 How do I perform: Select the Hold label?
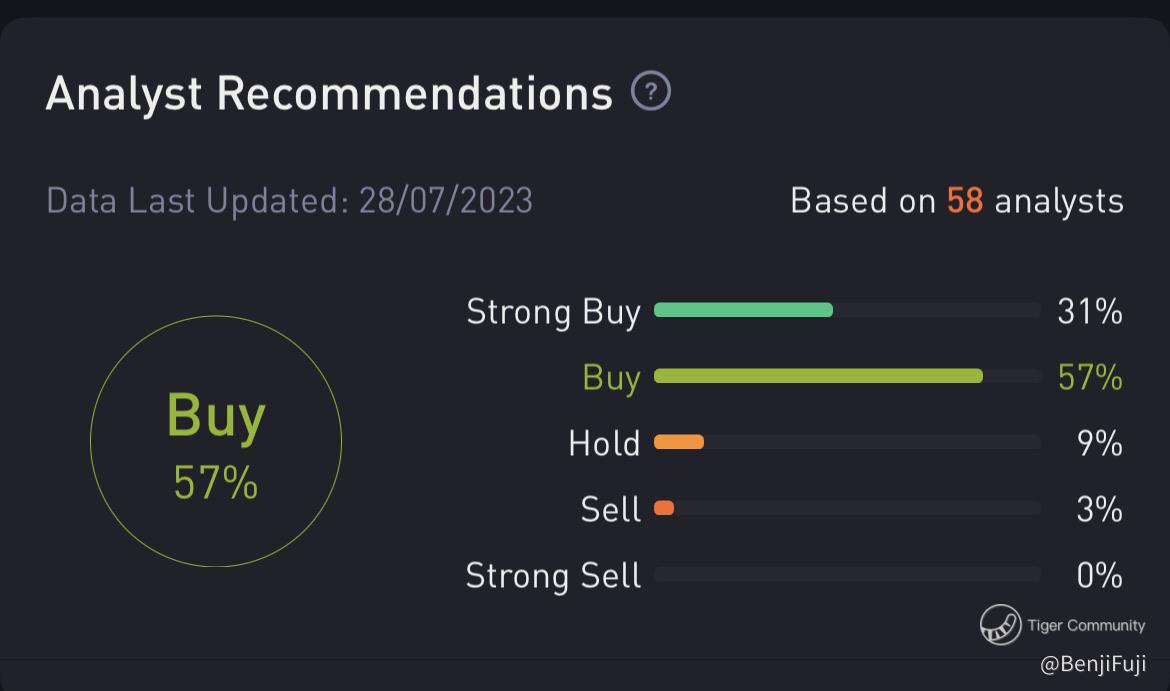pyautogui.click(x=604, y=443)
